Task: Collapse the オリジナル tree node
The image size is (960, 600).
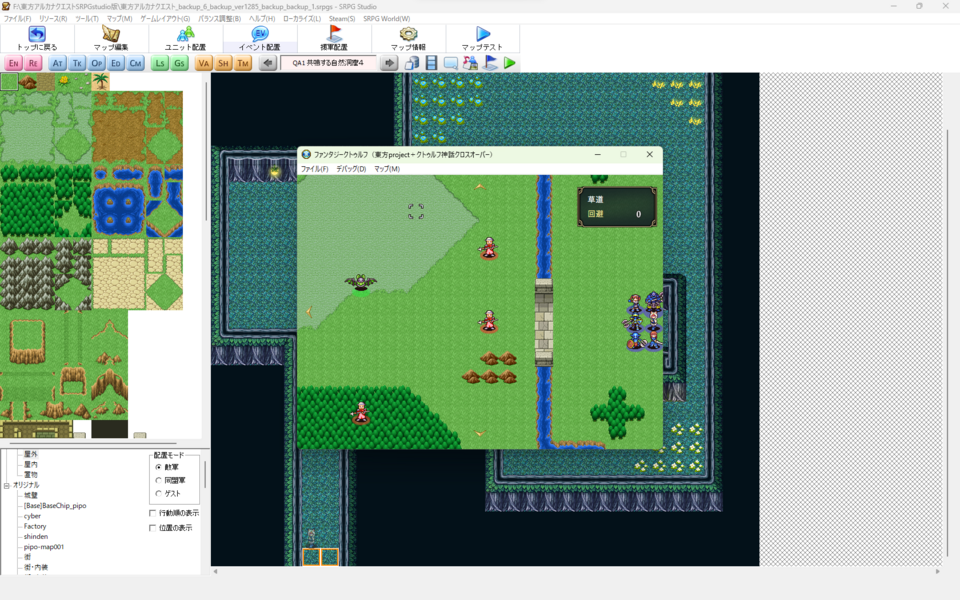Action: (7, 486)
